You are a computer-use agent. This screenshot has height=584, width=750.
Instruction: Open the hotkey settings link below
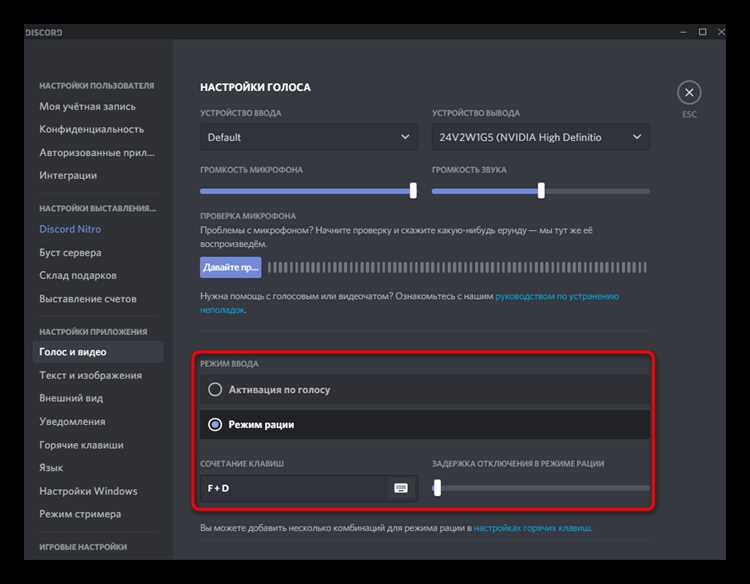pyautogui.click(x=532, y=528)
